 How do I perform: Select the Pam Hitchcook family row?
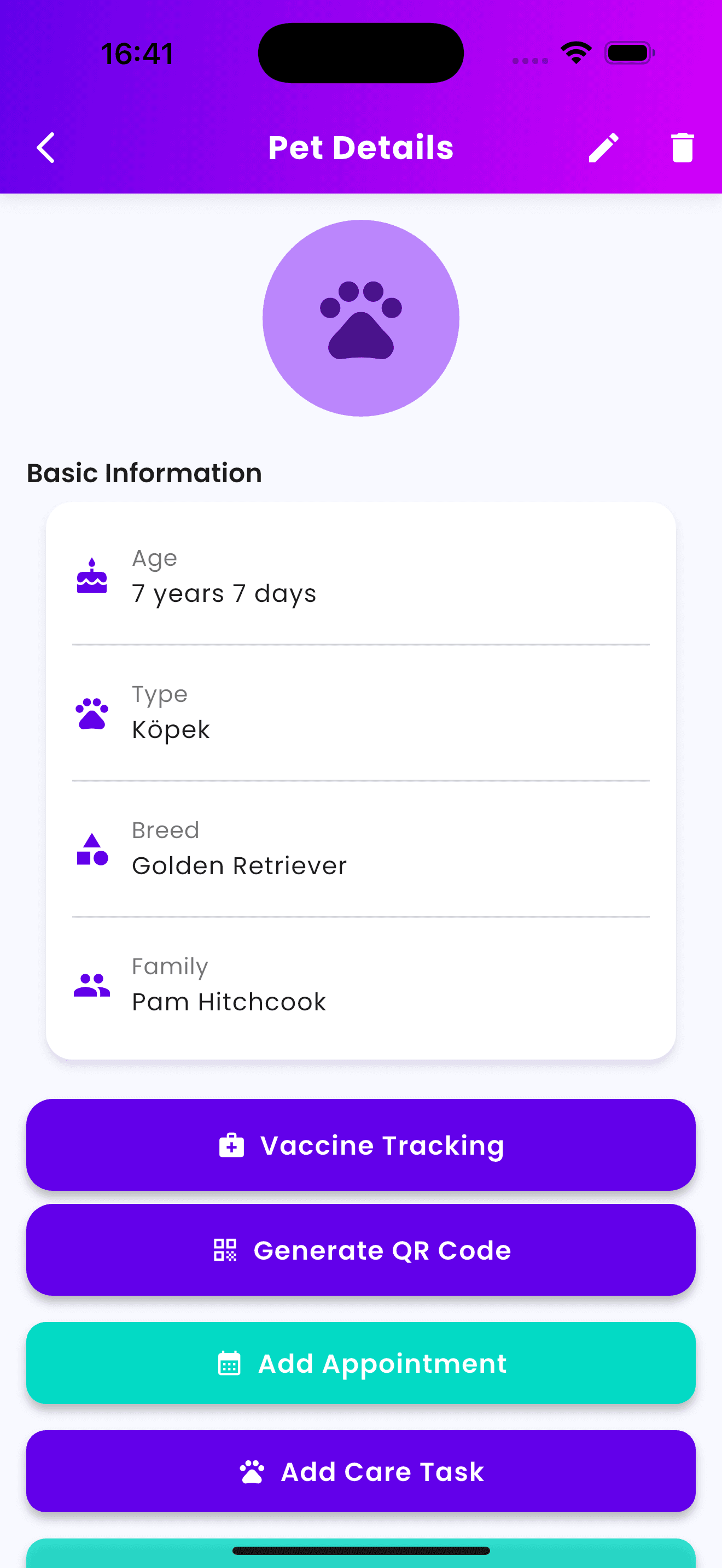coord(361,985)
